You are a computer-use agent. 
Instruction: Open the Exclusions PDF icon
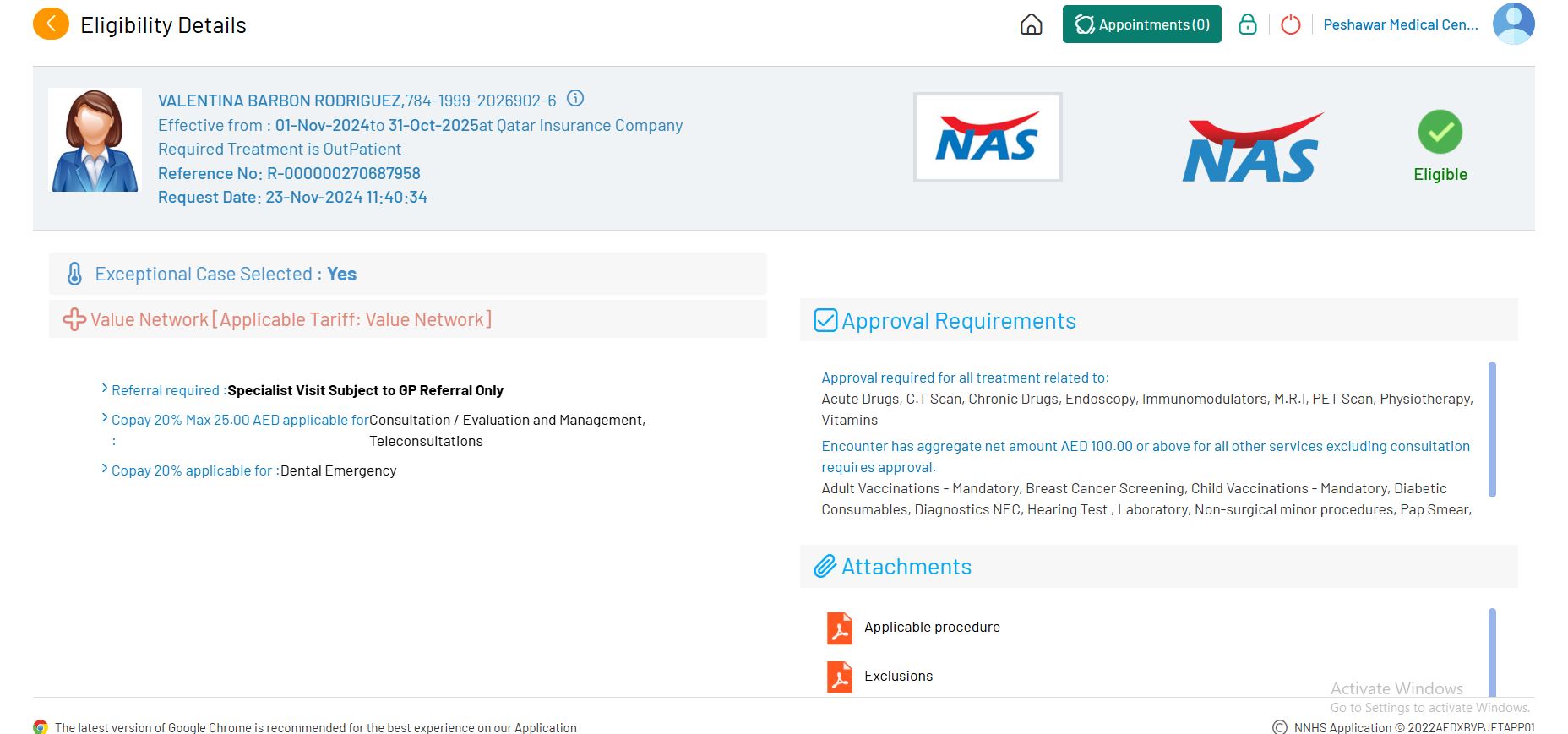click(x=839, y=677)
